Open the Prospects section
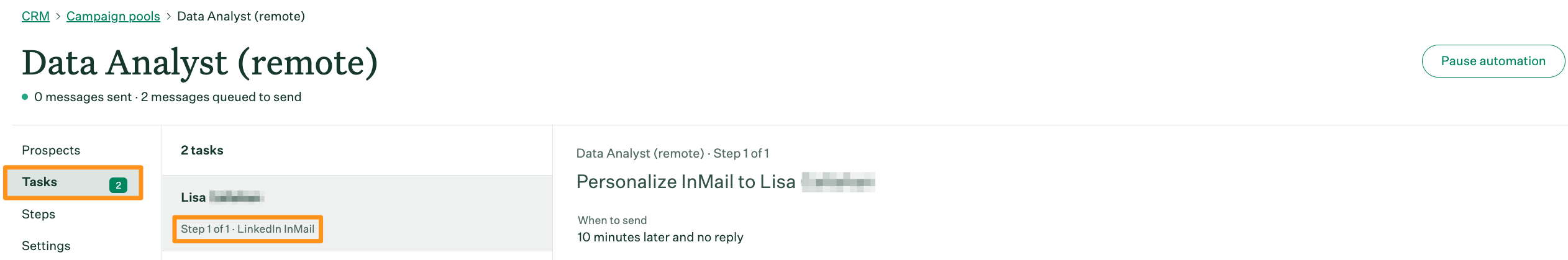The width and height of the screenshot is (1568, 260). click(51, 150)
